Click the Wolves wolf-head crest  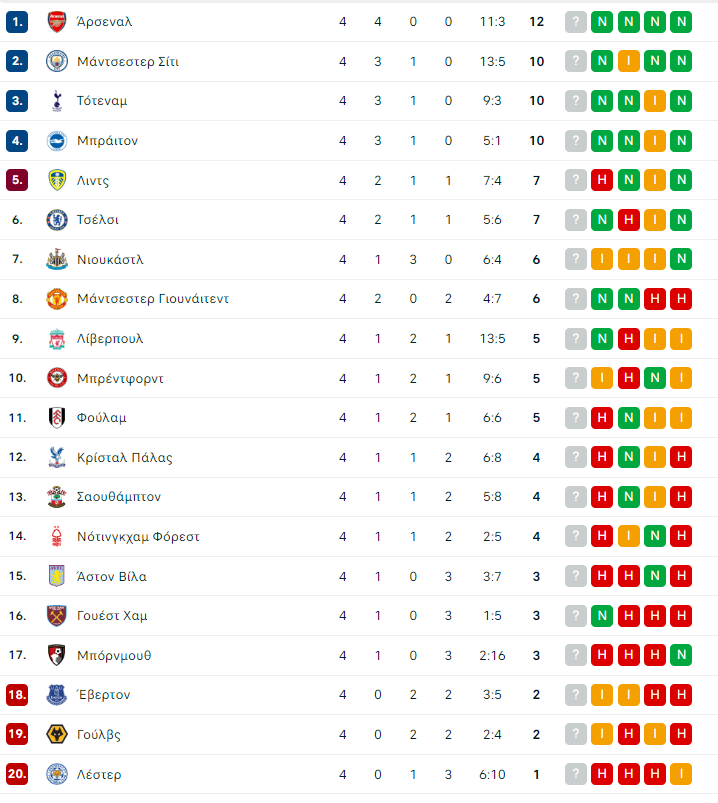click(x=57, y=734)
